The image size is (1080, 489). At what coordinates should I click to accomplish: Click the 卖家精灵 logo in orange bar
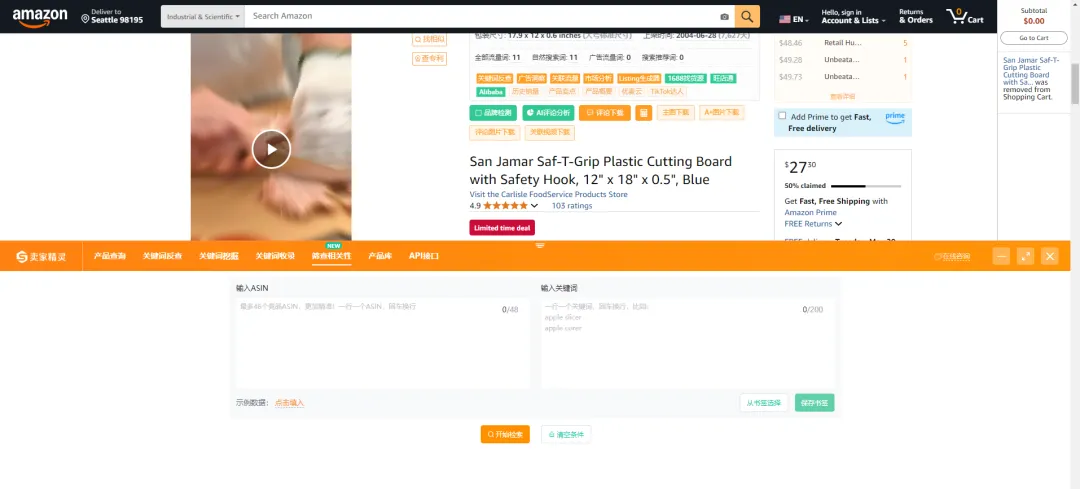[x=41, y=257]
